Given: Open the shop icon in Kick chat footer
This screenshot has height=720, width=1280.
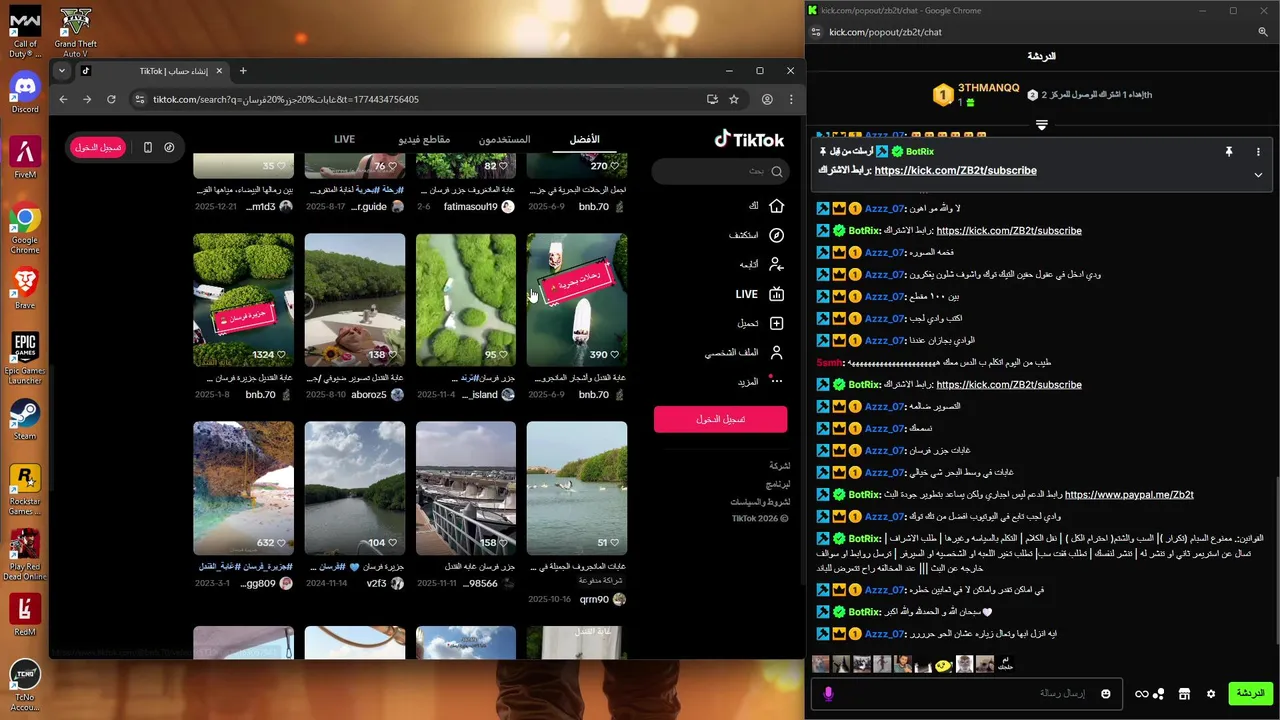Looking at the screenshot, I should [x=1184, y=694].
